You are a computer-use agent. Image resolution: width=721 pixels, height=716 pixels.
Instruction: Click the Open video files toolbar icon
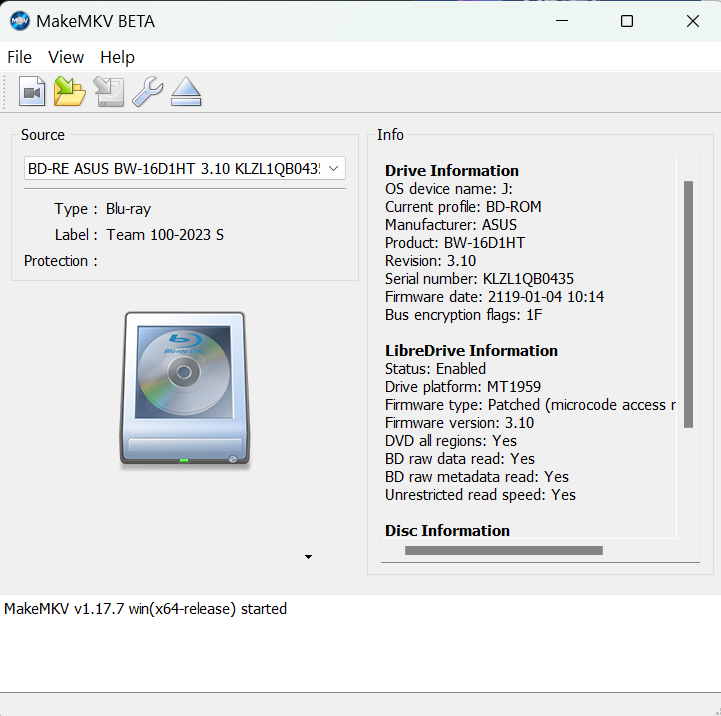(x=32, y=92)
